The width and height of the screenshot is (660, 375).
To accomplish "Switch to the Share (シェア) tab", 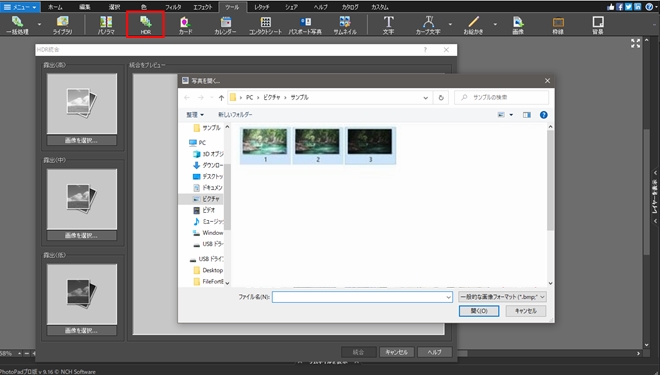I will [x=291, y=7].
